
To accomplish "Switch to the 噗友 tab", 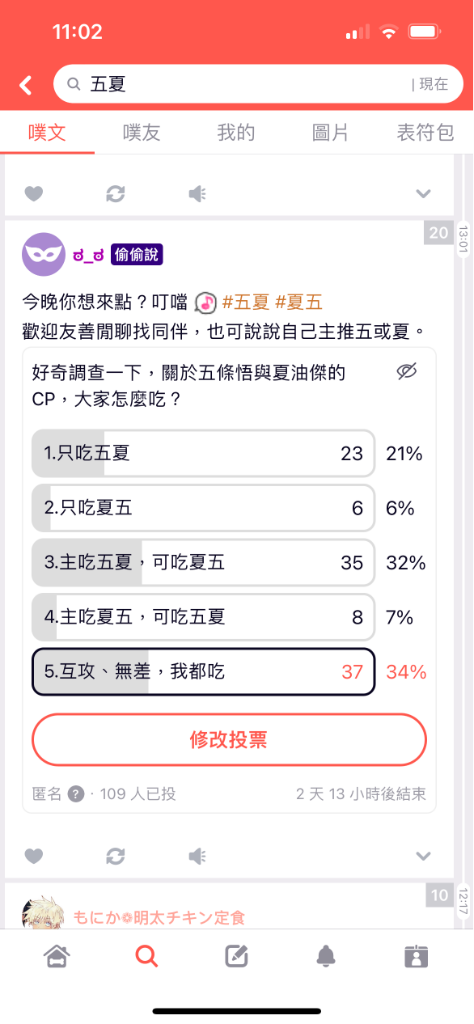I will pos(142,133).
